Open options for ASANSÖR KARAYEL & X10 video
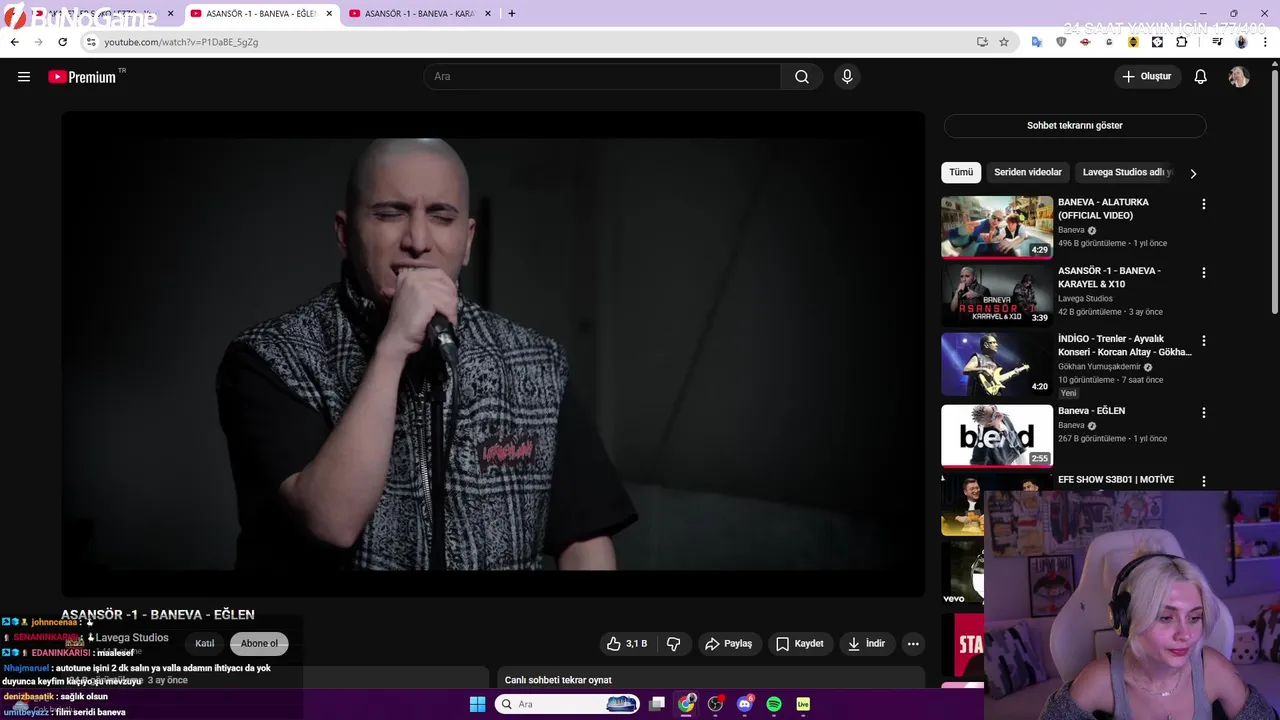This screenshot has height=720, width=1280. pyautogui.click(x=1203, y=273)
